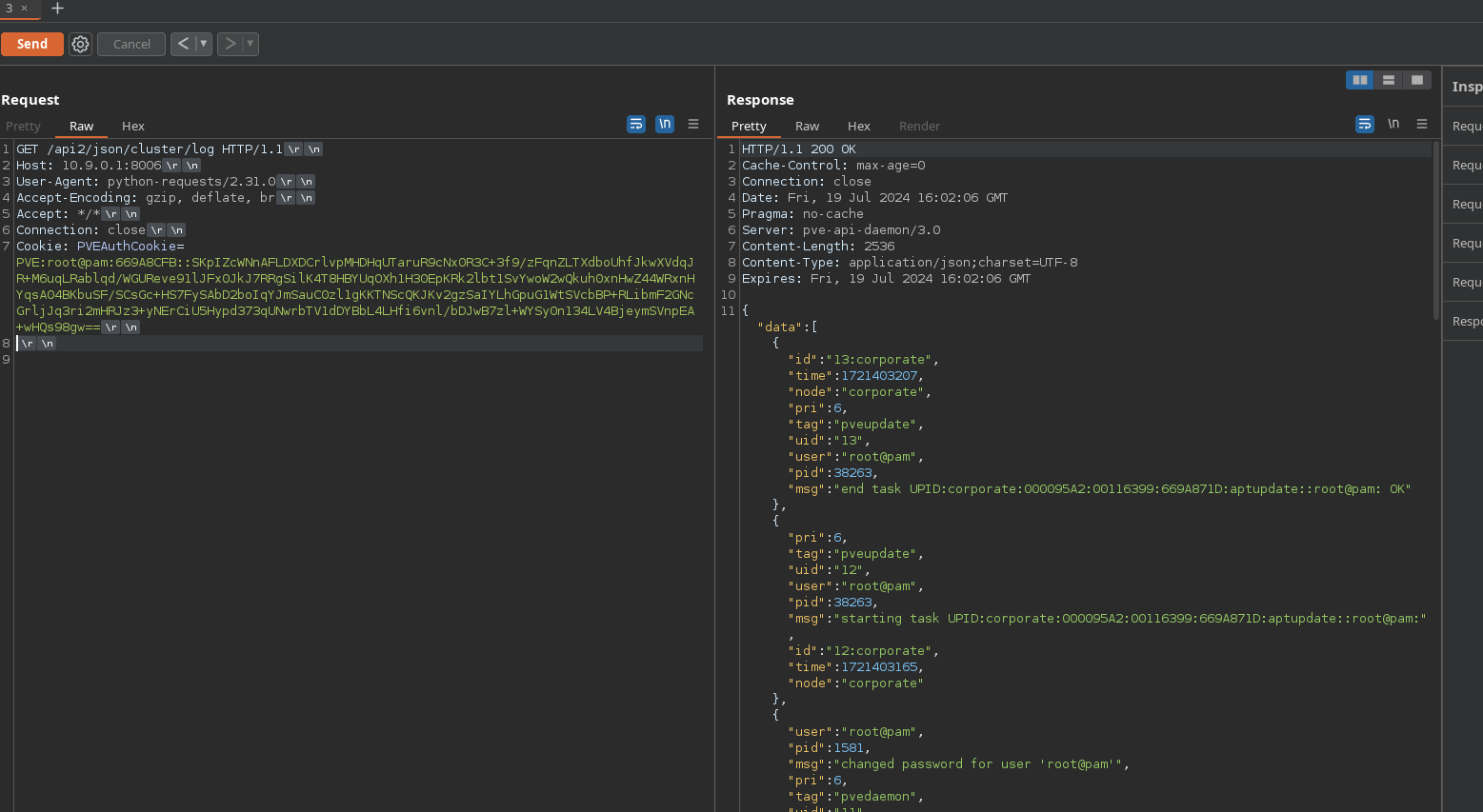Add a new Repeater tab

point(57,8)
